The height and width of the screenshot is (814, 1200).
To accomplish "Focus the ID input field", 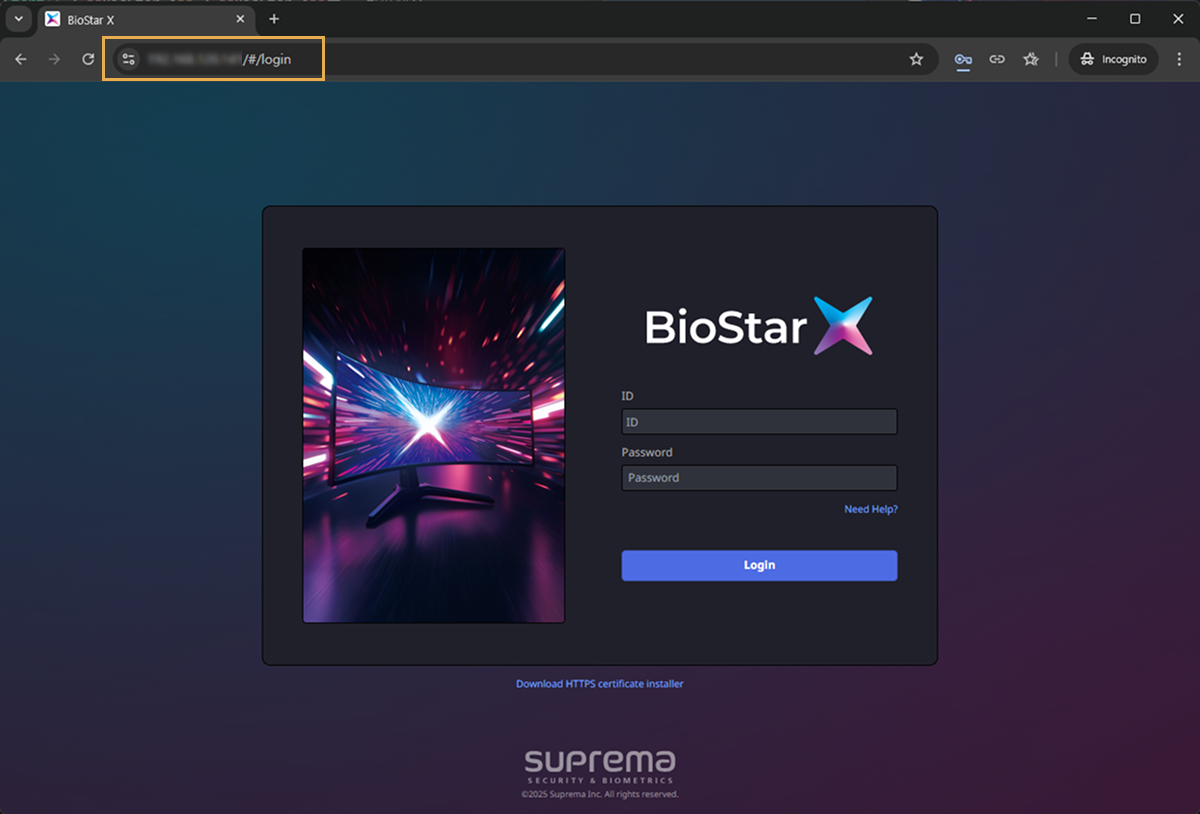I will (x=759, y=422).
